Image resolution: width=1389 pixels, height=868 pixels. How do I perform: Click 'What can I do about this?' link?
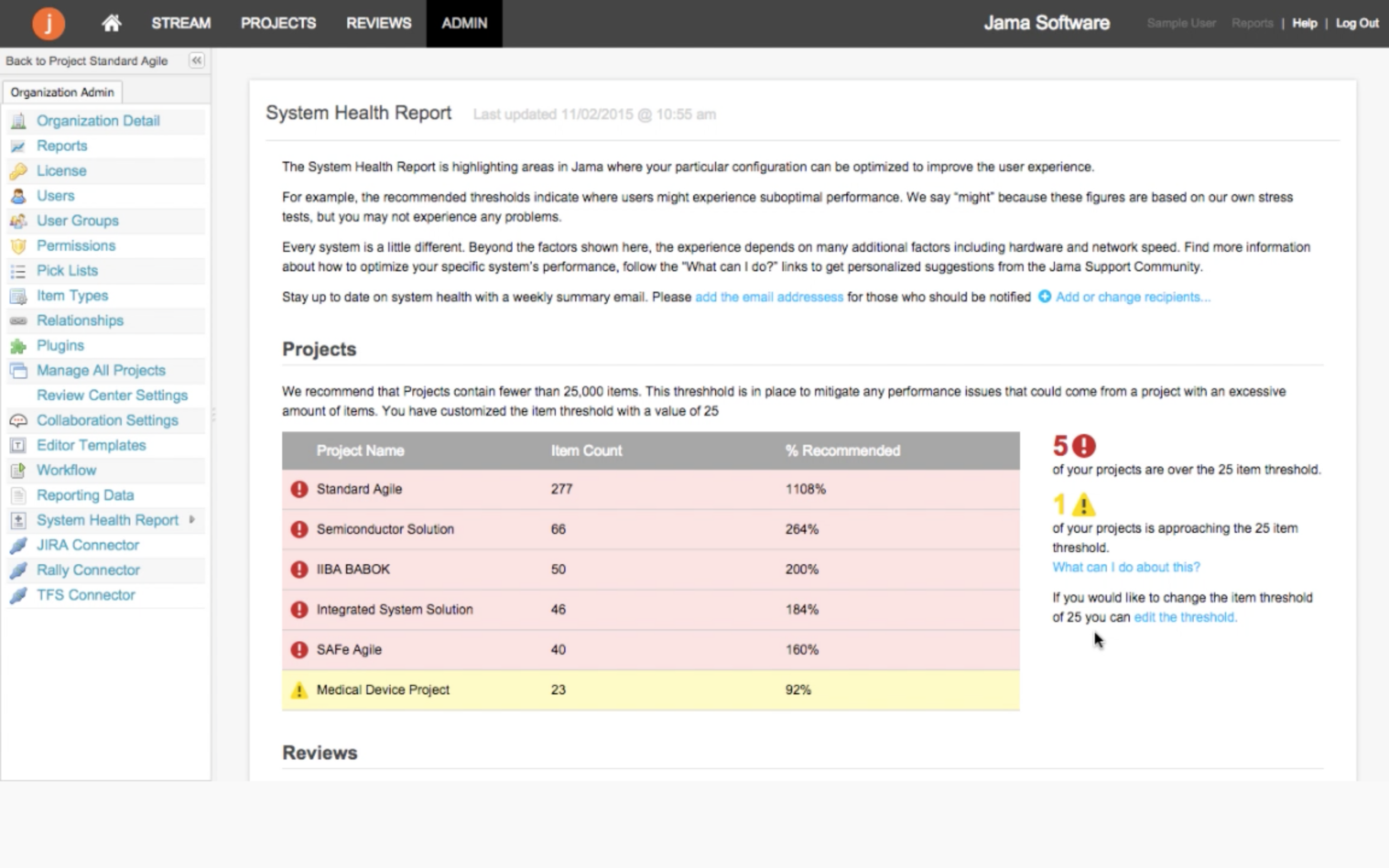(x=1126, y=567)
